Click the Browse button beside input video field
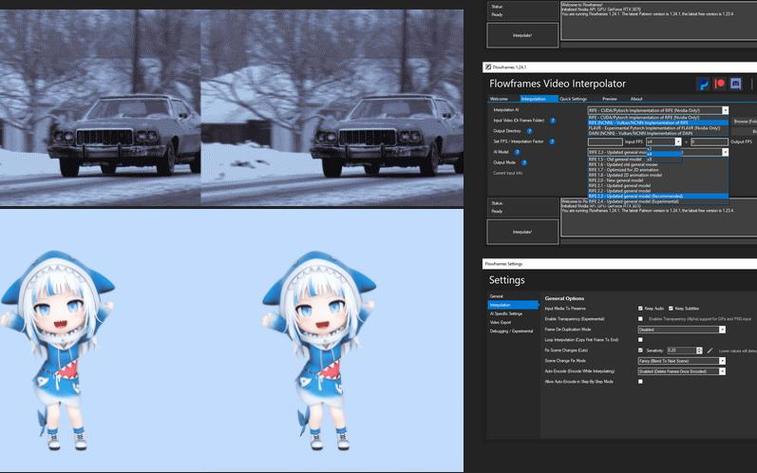 tap(745, 122)
